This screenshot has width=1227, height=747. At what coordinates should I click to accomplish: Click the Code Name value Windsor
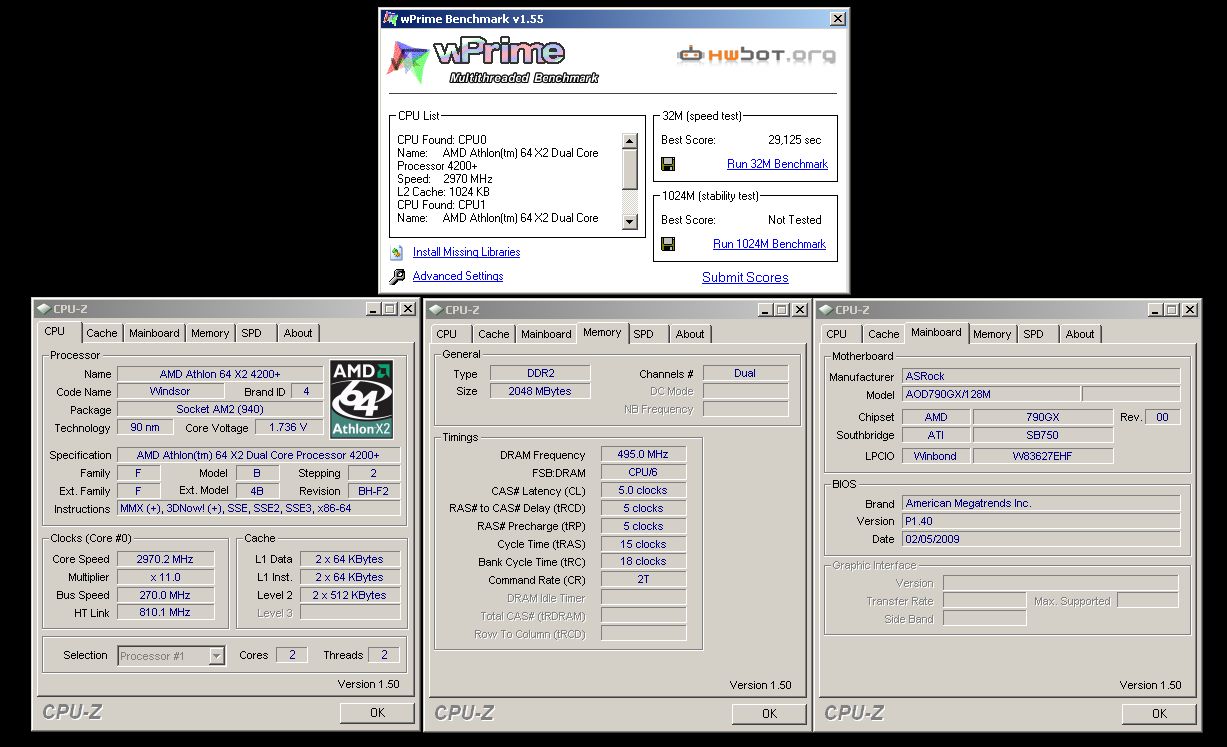(169, 391)
